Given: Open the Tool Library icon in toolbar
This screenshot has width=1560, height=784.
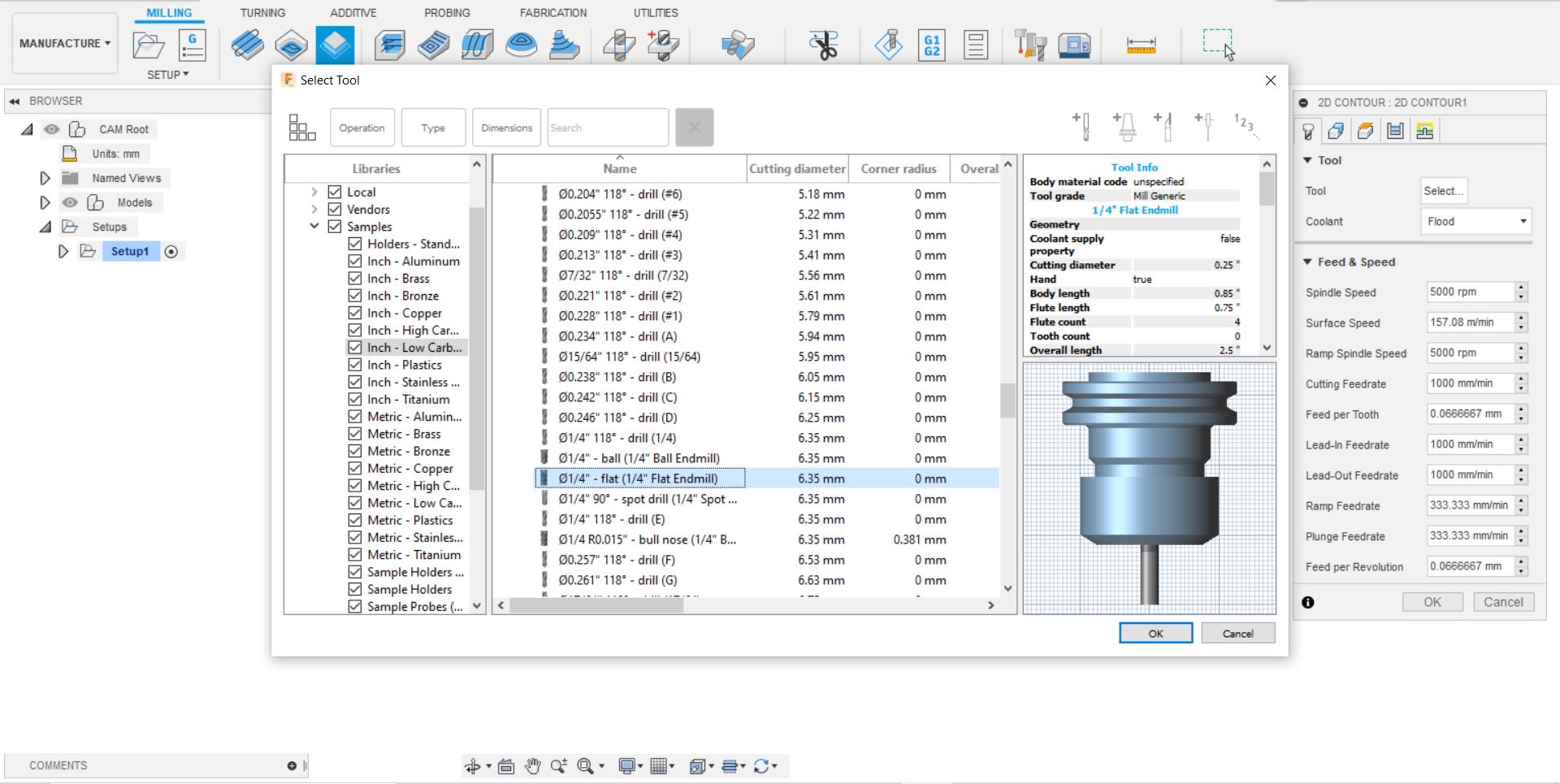Looking at the screenshot, I should 1030,45.
